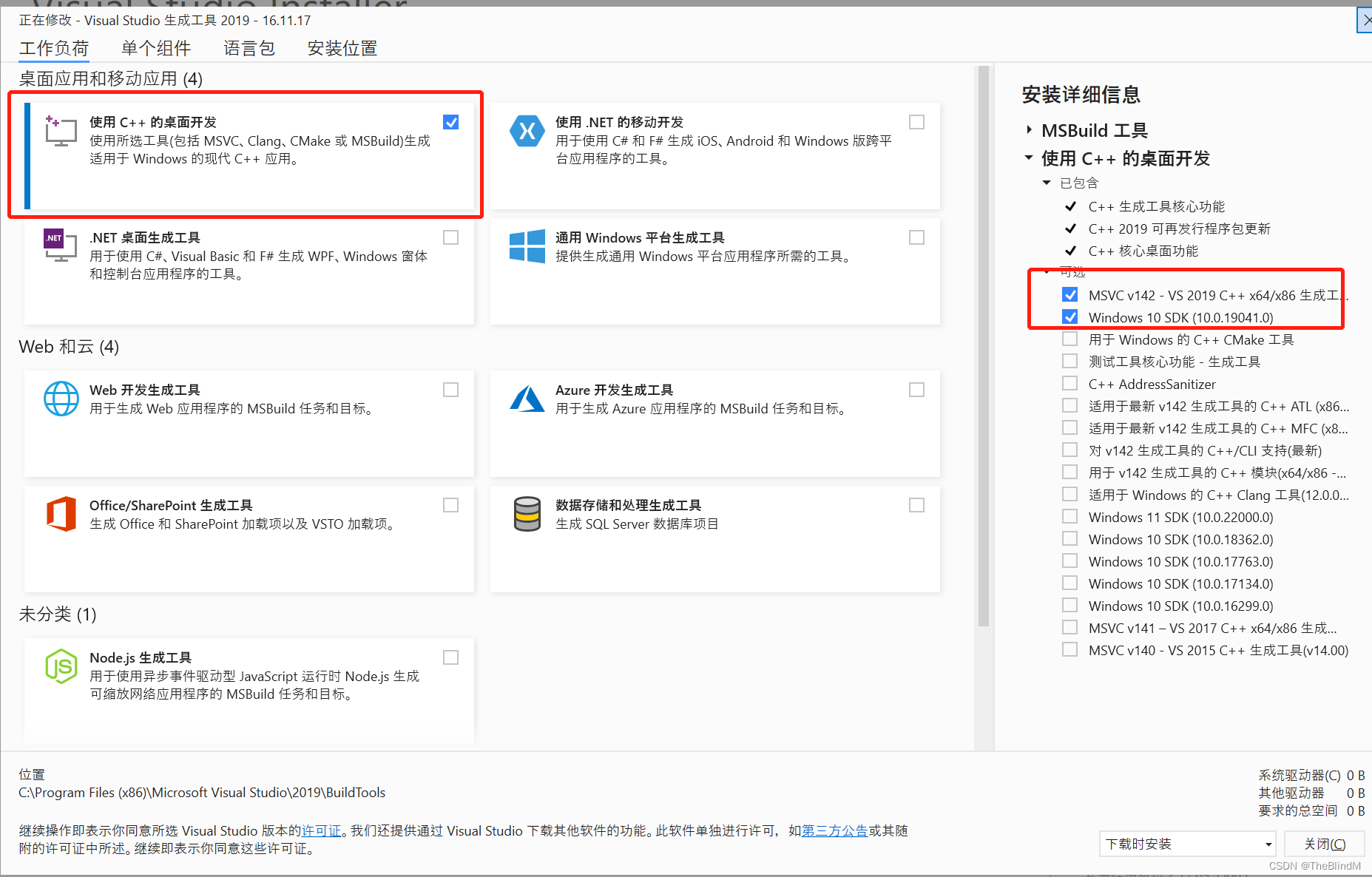Open the 许可证 license link

[322, 830]
